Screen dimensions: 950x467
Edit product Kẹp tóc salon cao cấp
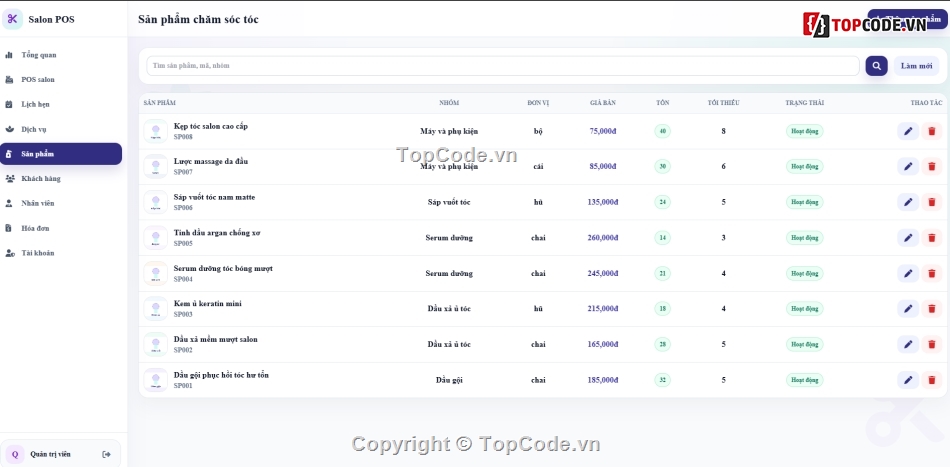click(908, 131)
